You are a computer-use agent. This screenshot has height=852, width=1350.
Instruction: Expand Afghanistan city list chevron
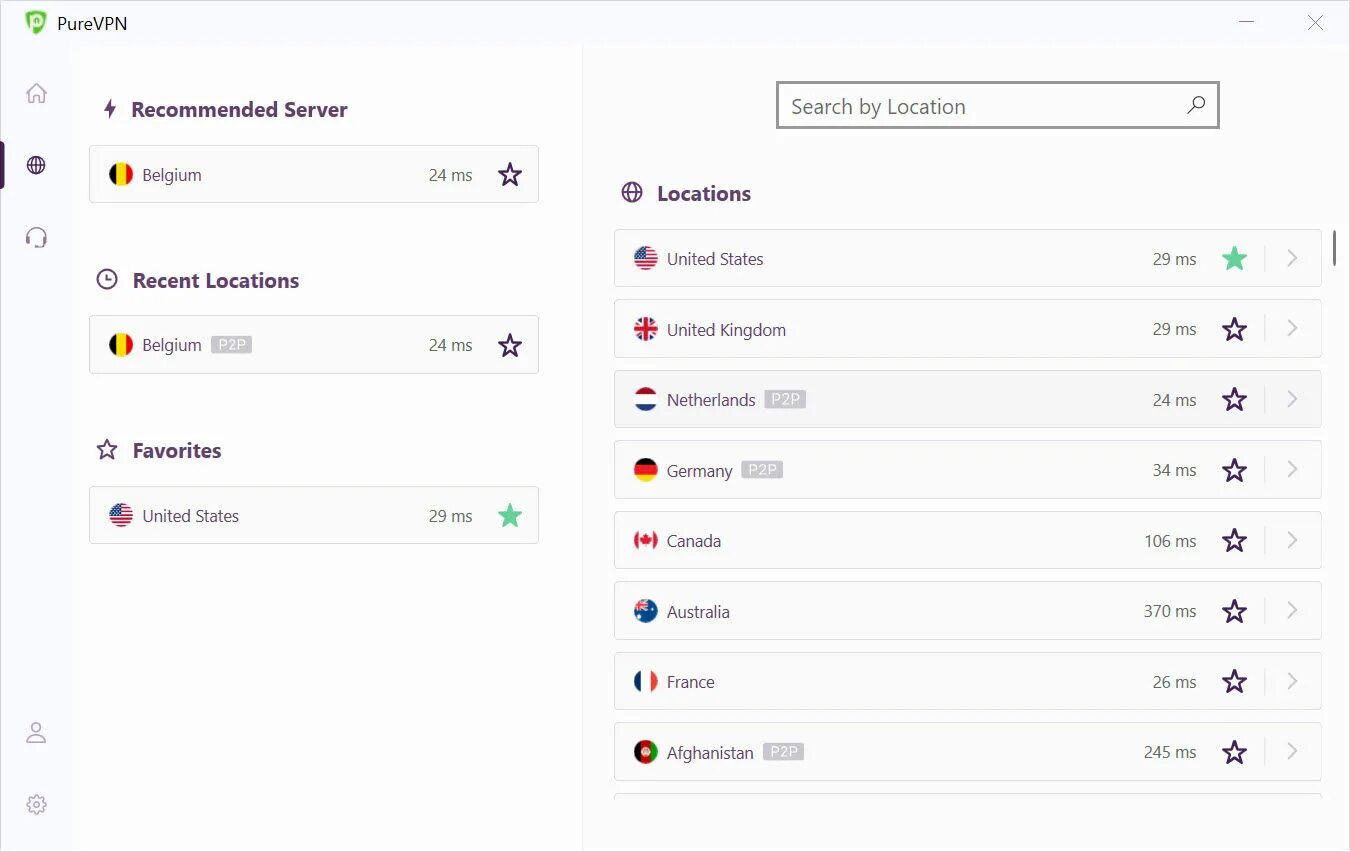1292,751
